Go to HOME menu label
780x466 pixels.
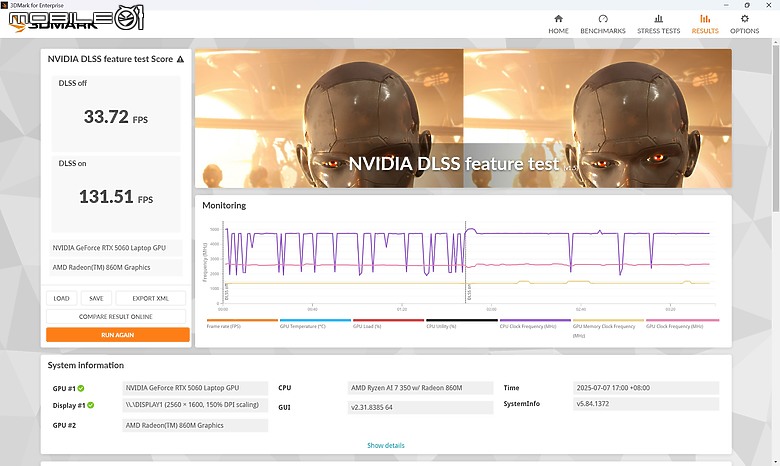(x=558, y=31)
